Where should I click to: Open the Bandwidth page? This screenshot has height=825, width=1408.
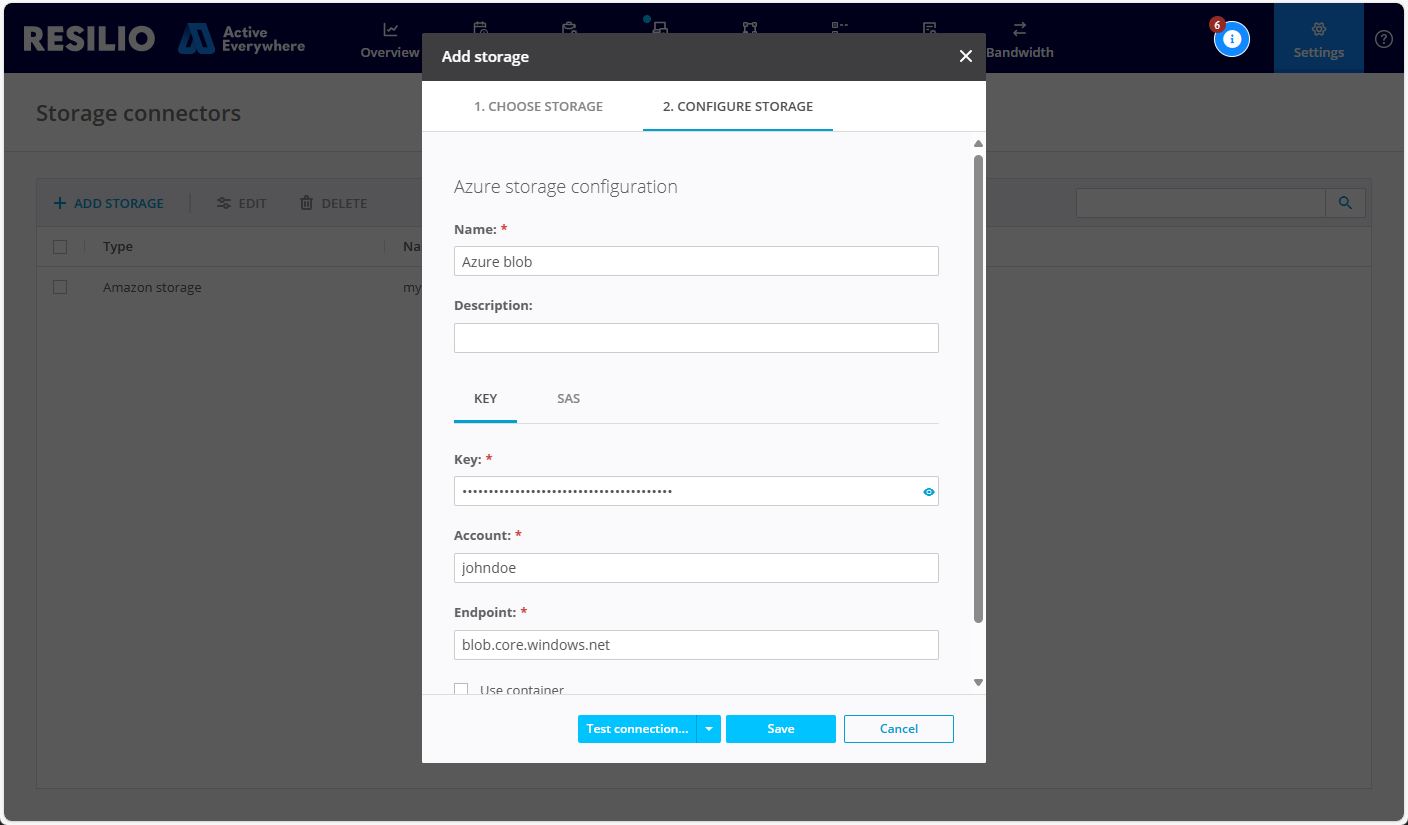(1020, 40)
